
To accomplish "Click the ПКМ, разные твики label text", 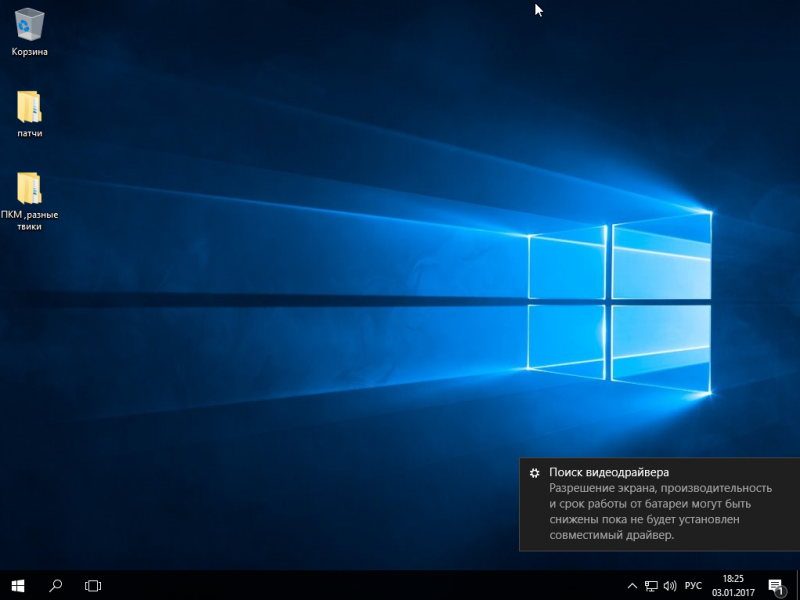I will tap(30, 220).
